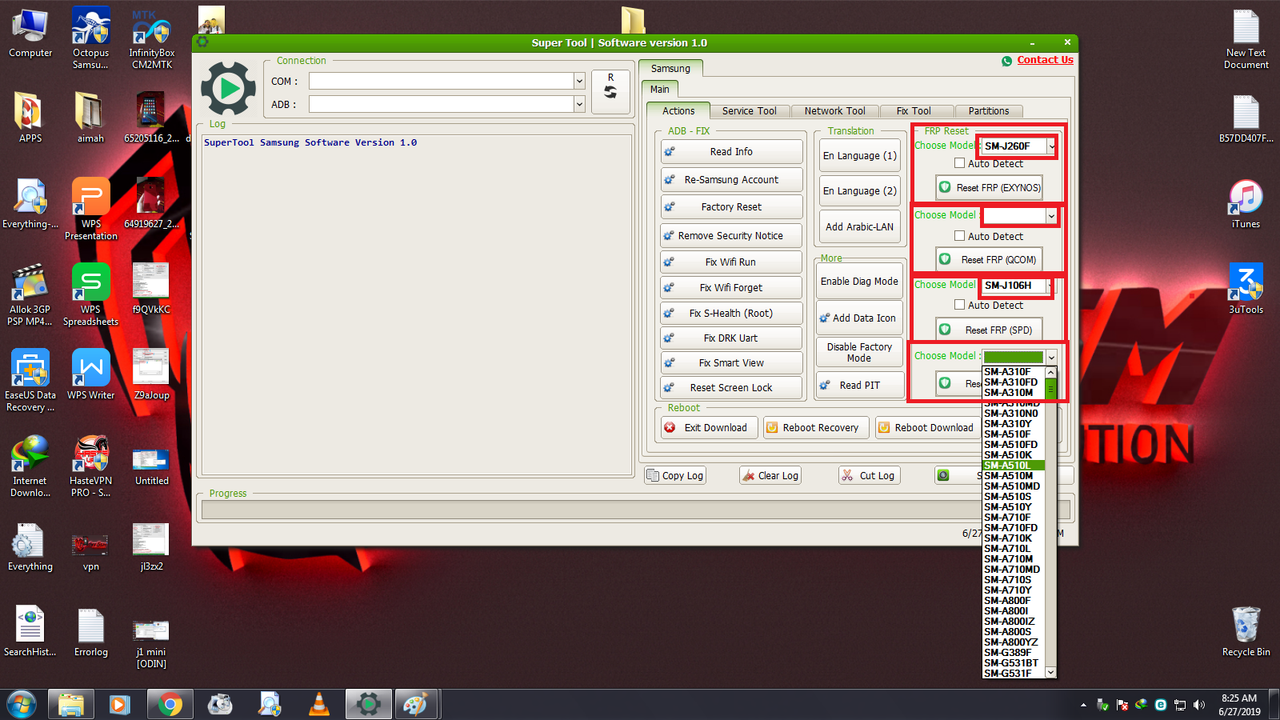Open the Errorlog file on desktop

point(91,632)
